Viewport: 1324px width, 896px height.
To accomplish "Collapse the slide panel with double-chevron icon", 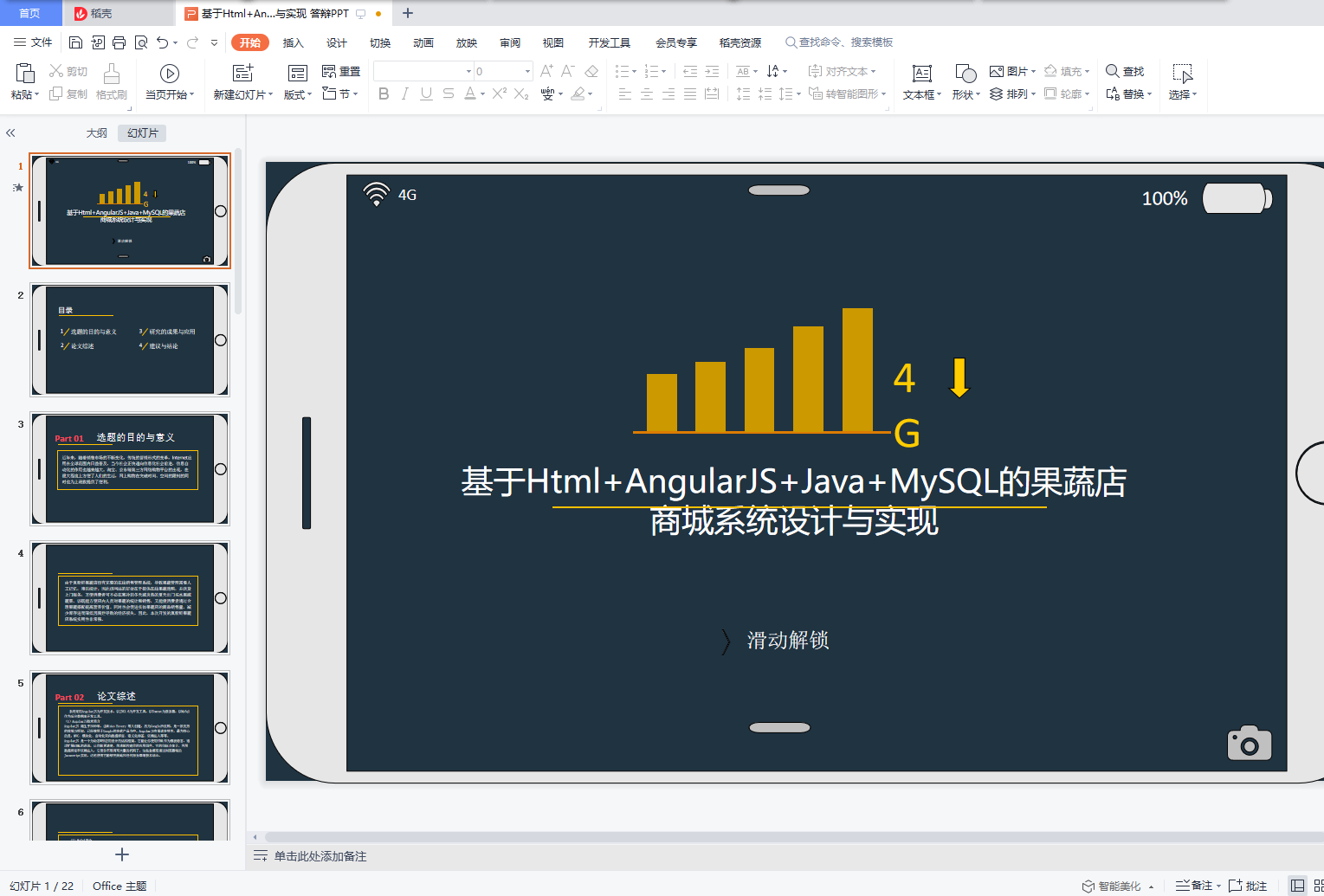I will (x=11, y=132).
